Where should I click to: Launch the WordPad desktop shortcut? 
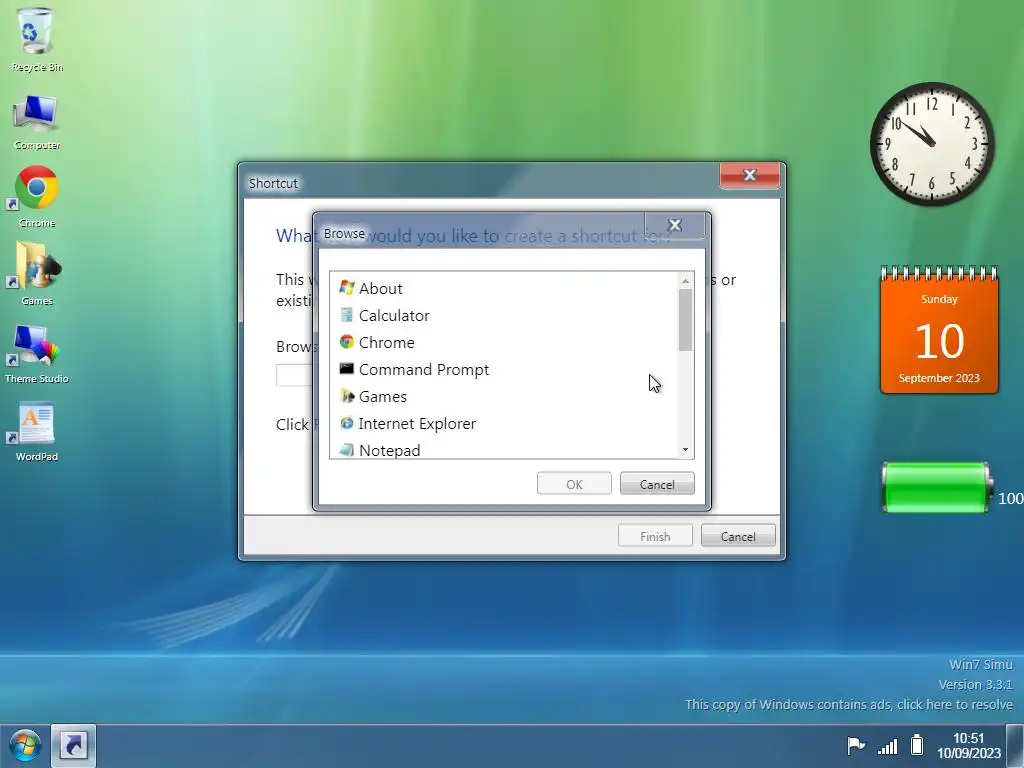37,431
